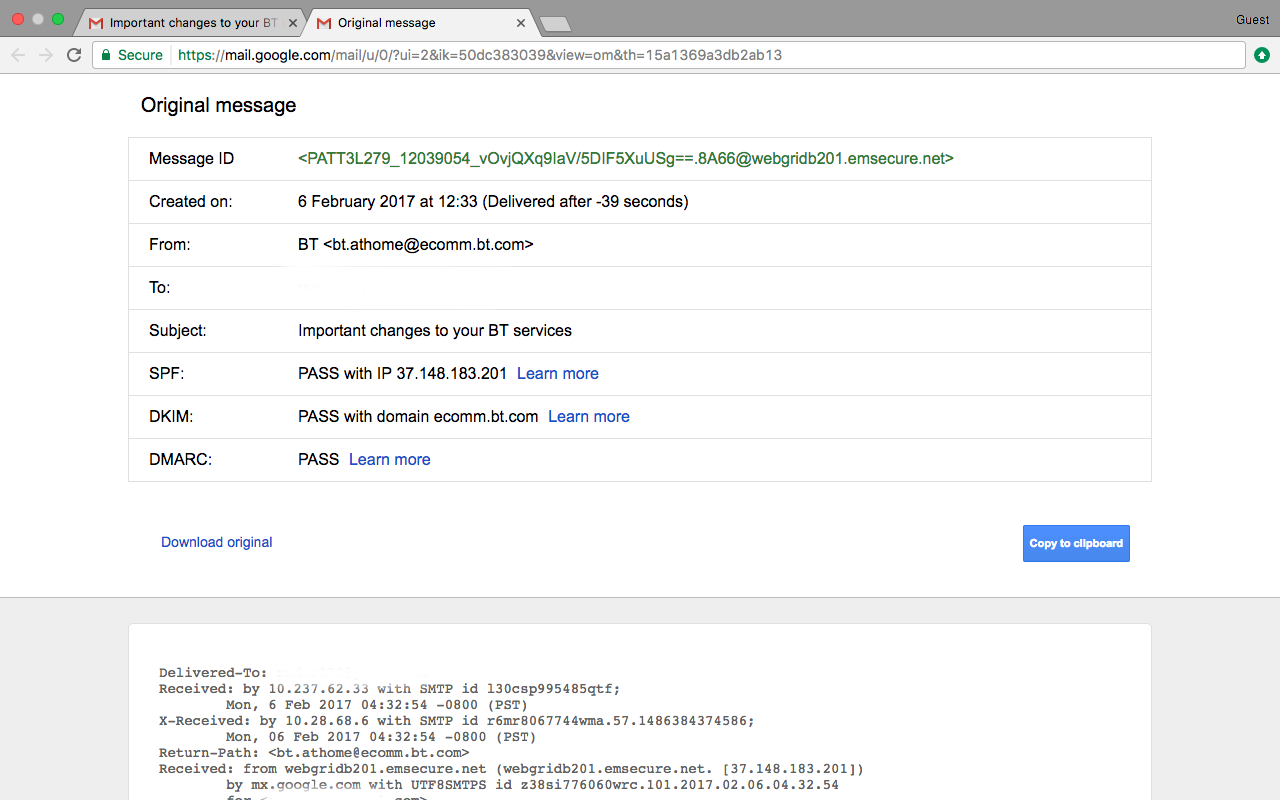Open 'Learn more' link in DKIM row
This screenshot has width=1280, height=800.
(x=588, y=416)
